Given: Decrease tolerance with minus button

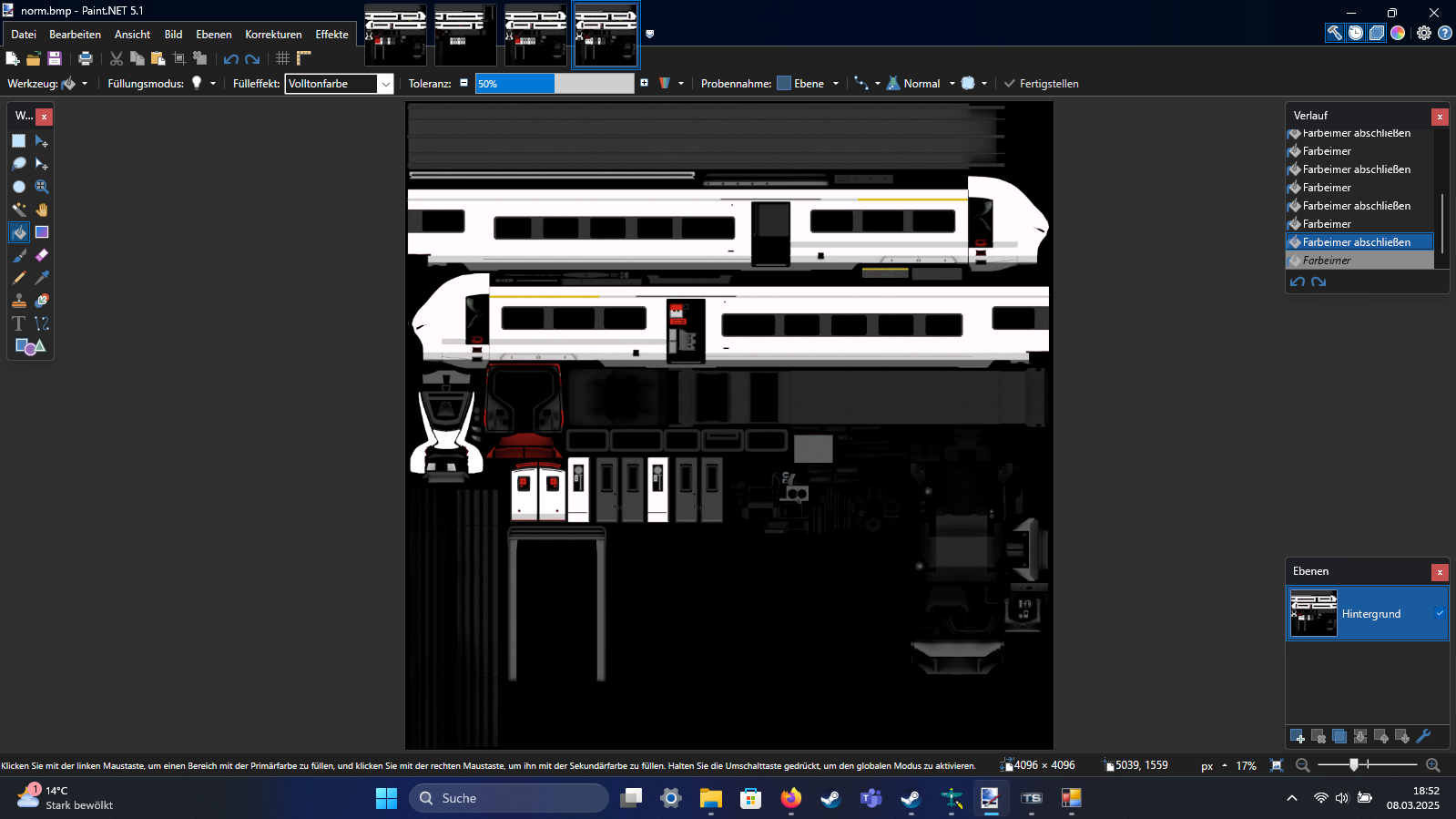Looking at the screenshot, I should click(463, 83).
